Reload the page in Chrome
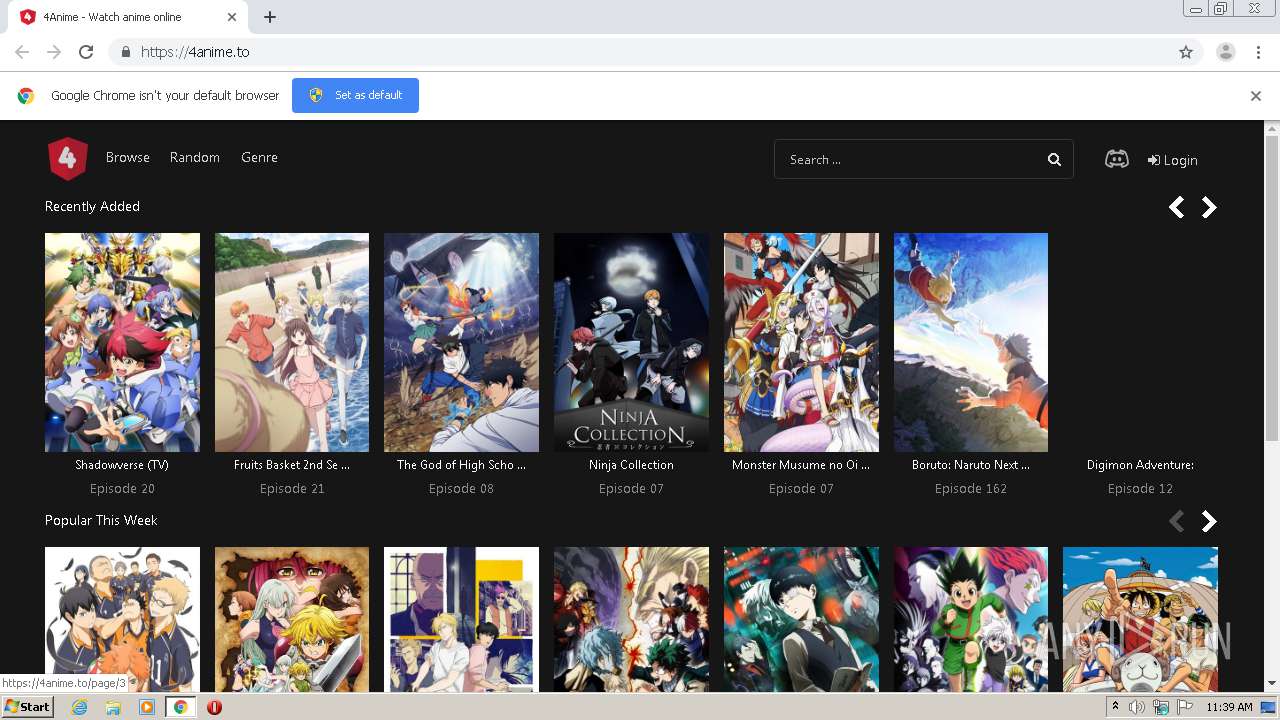The image size is (1280, 720). 86,52
